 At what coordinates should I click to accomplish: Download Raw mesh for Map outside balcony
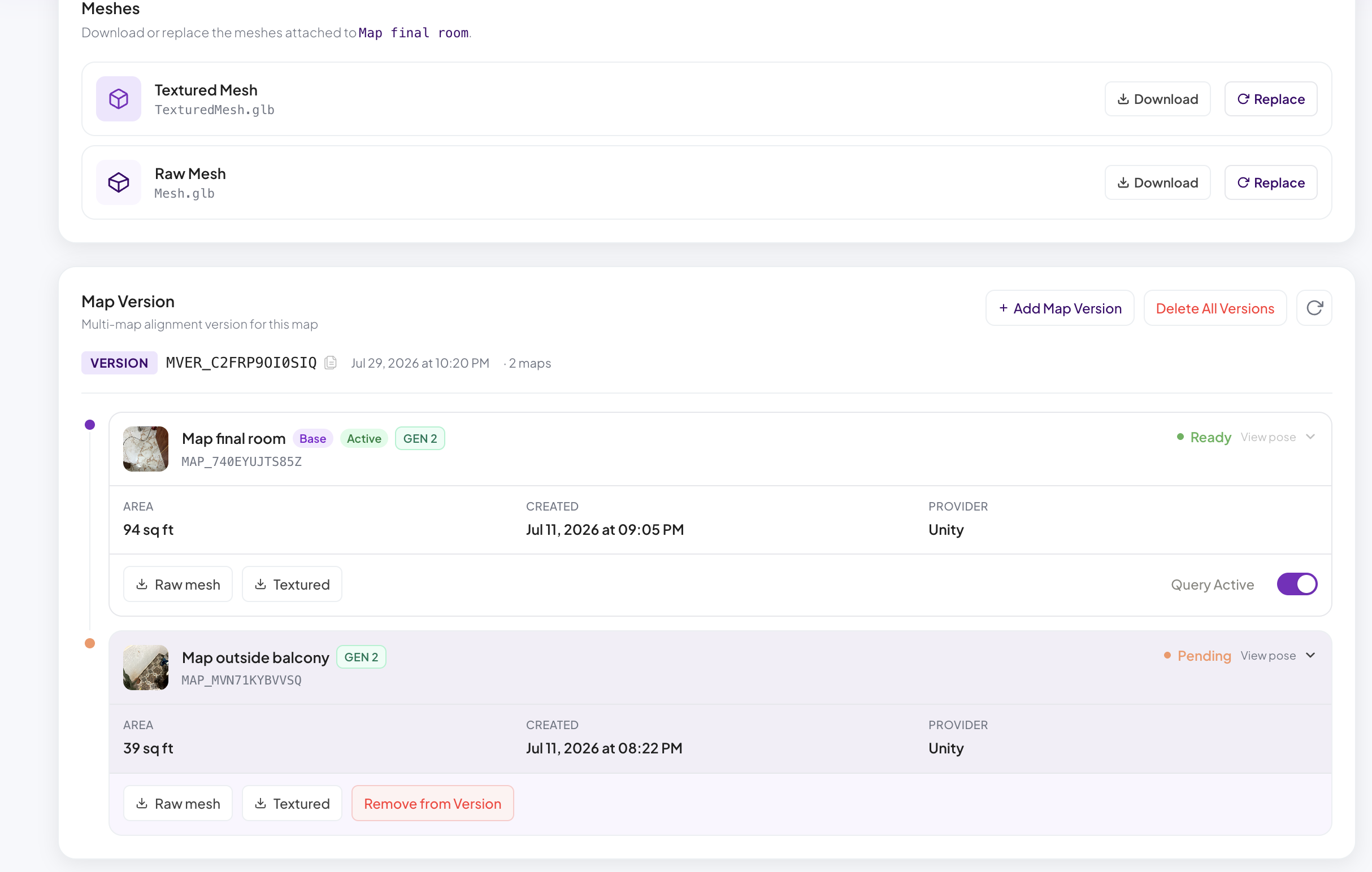click(178, 803)
